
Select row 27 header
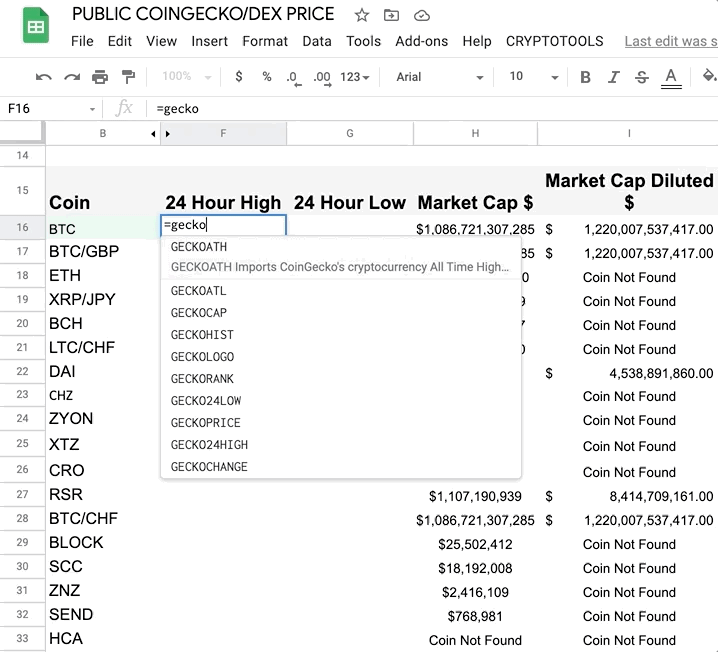[x=22, y=494]
